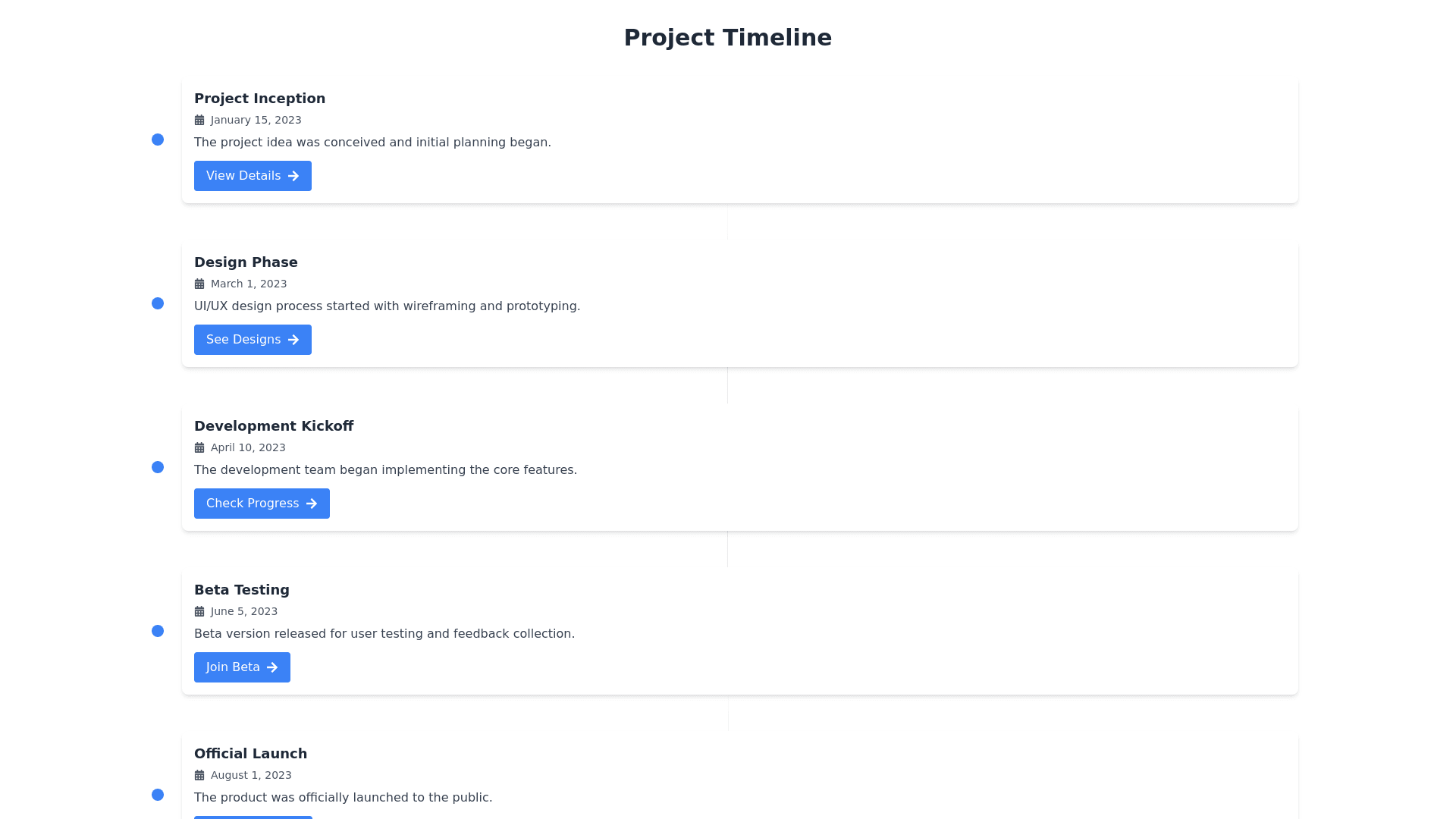Image resolution: width=1456 pixels, height=819 pixels.
Task: Select the timeline dot for Official Launch
Action: pos(158,795)
